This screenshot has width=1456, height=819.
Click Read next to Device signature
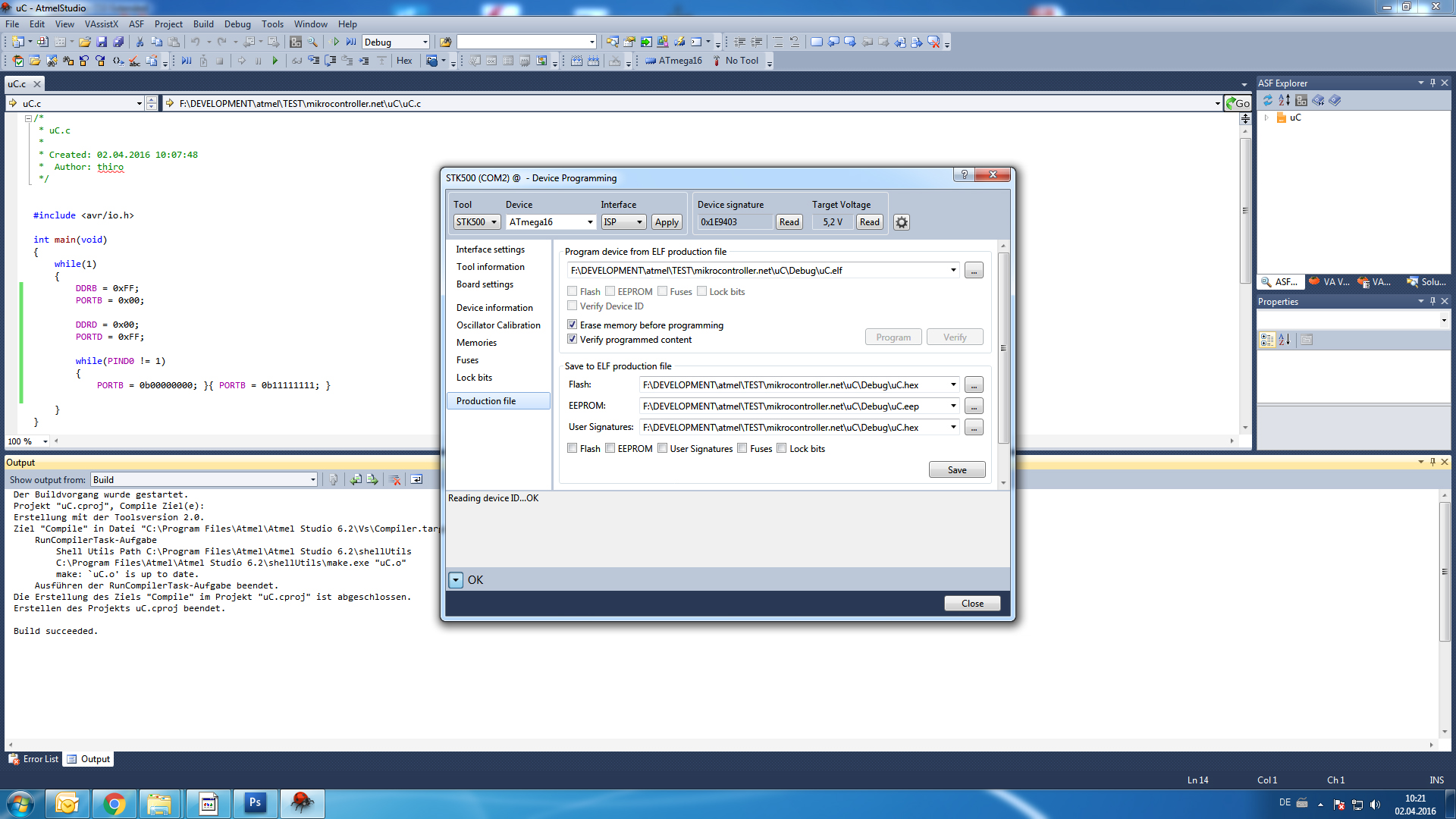[789, 222]
